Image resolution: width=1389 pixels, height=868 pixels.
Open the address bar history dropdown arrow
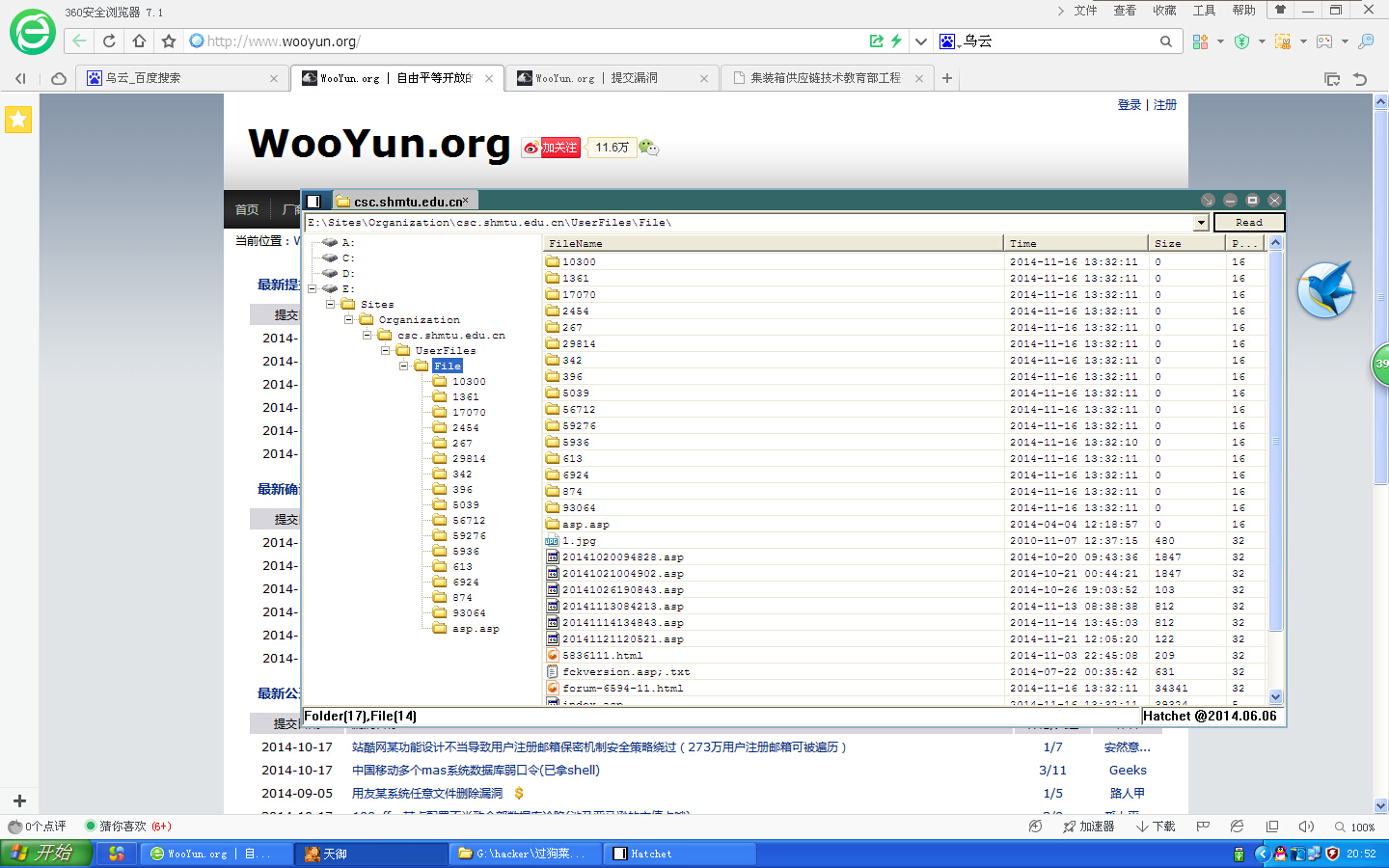click(921, 41)
